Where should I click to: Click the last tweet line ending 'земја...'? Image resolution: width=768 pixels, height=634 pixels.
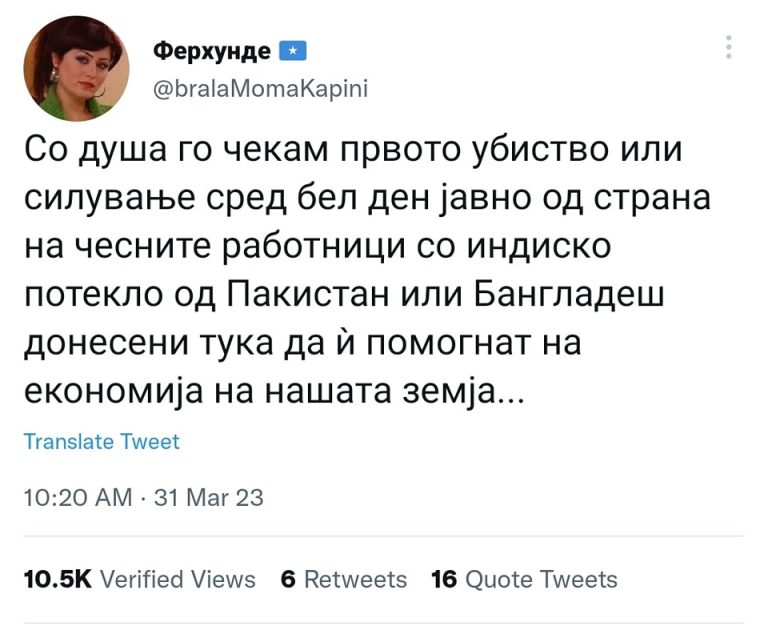(x=274, y=392)
